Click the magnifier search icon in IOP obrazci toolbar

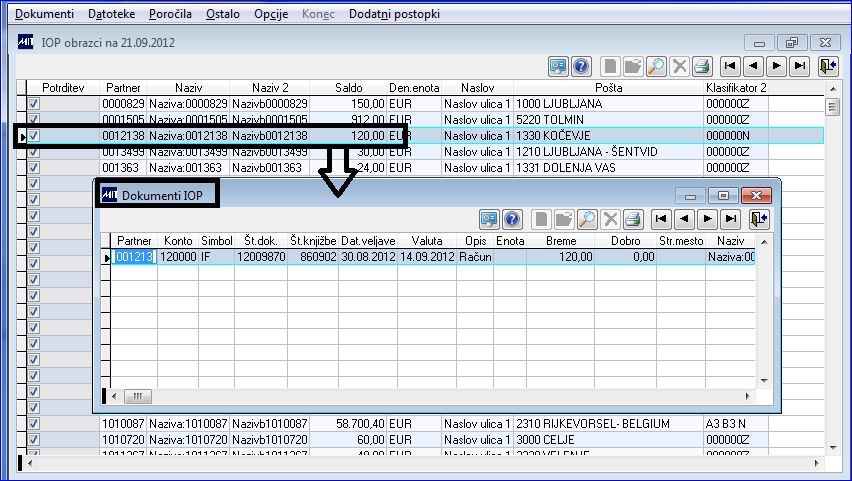coord(656,66)
